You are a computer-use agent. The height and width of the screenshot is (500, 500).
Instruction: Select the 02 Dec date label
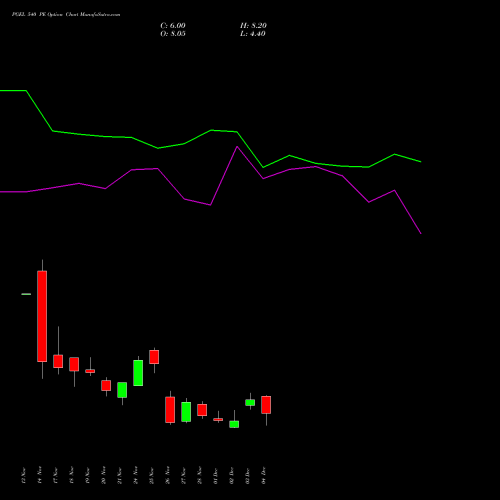click(232, 475)
